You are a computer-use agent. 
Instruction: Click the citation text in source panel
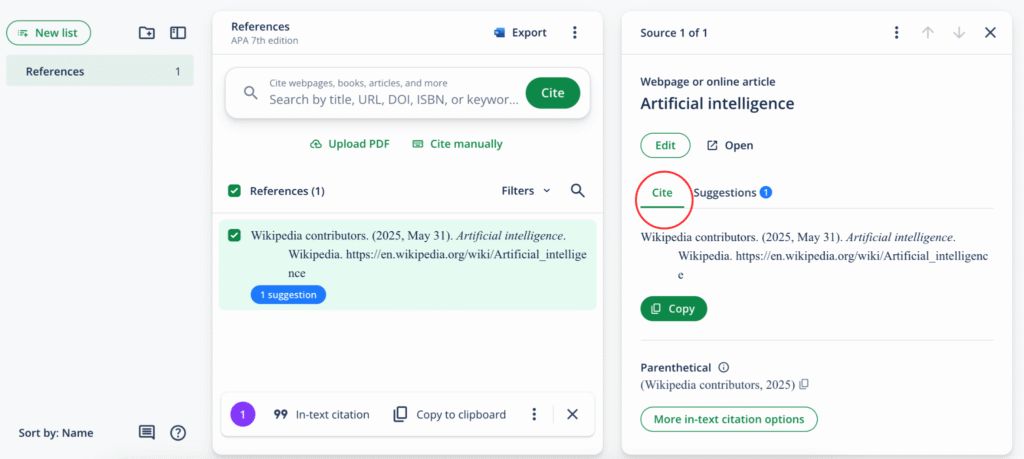click(x=814, y=256)
